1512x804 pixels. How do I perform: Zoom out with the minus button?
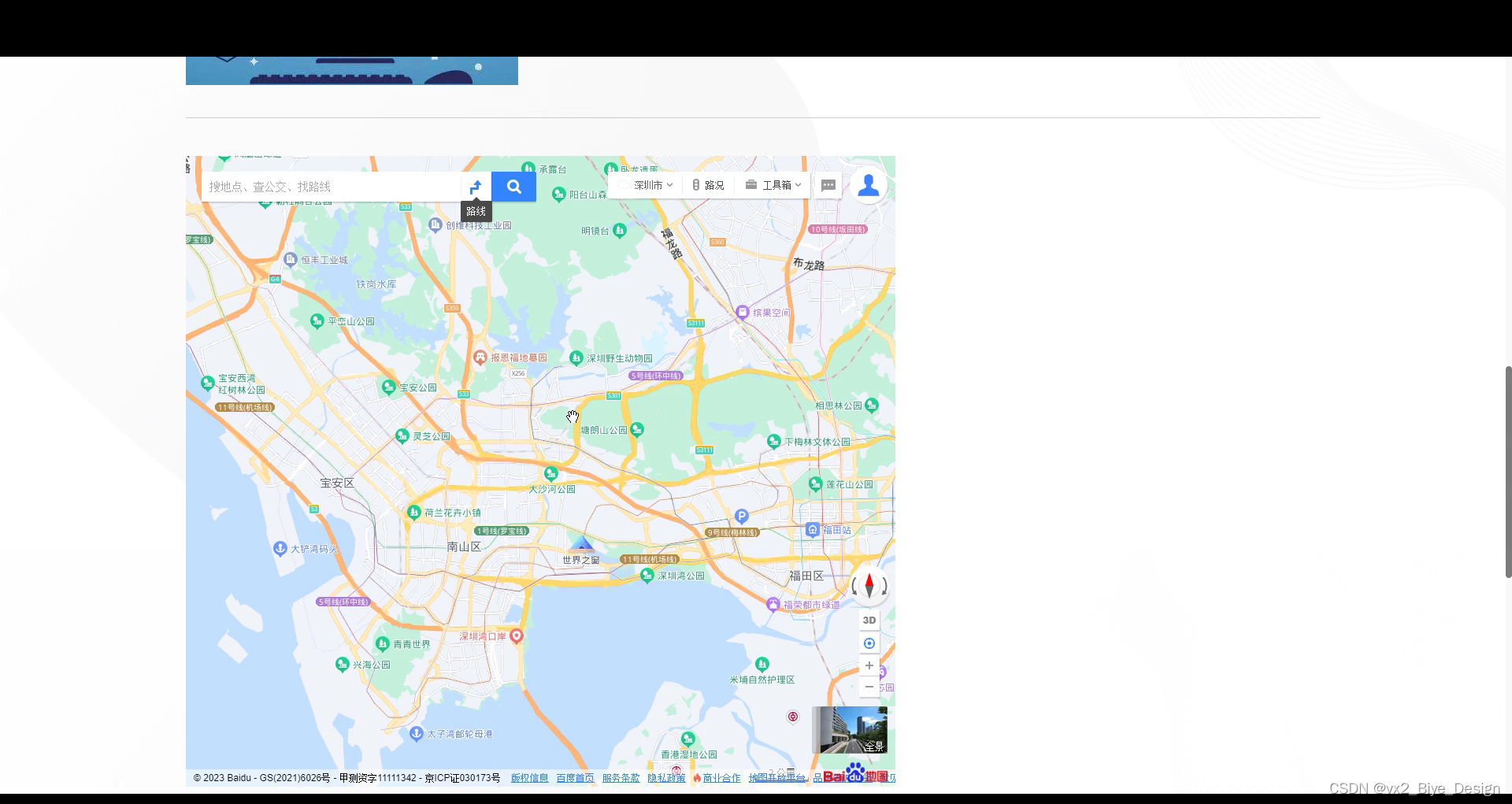click(869, 687)
